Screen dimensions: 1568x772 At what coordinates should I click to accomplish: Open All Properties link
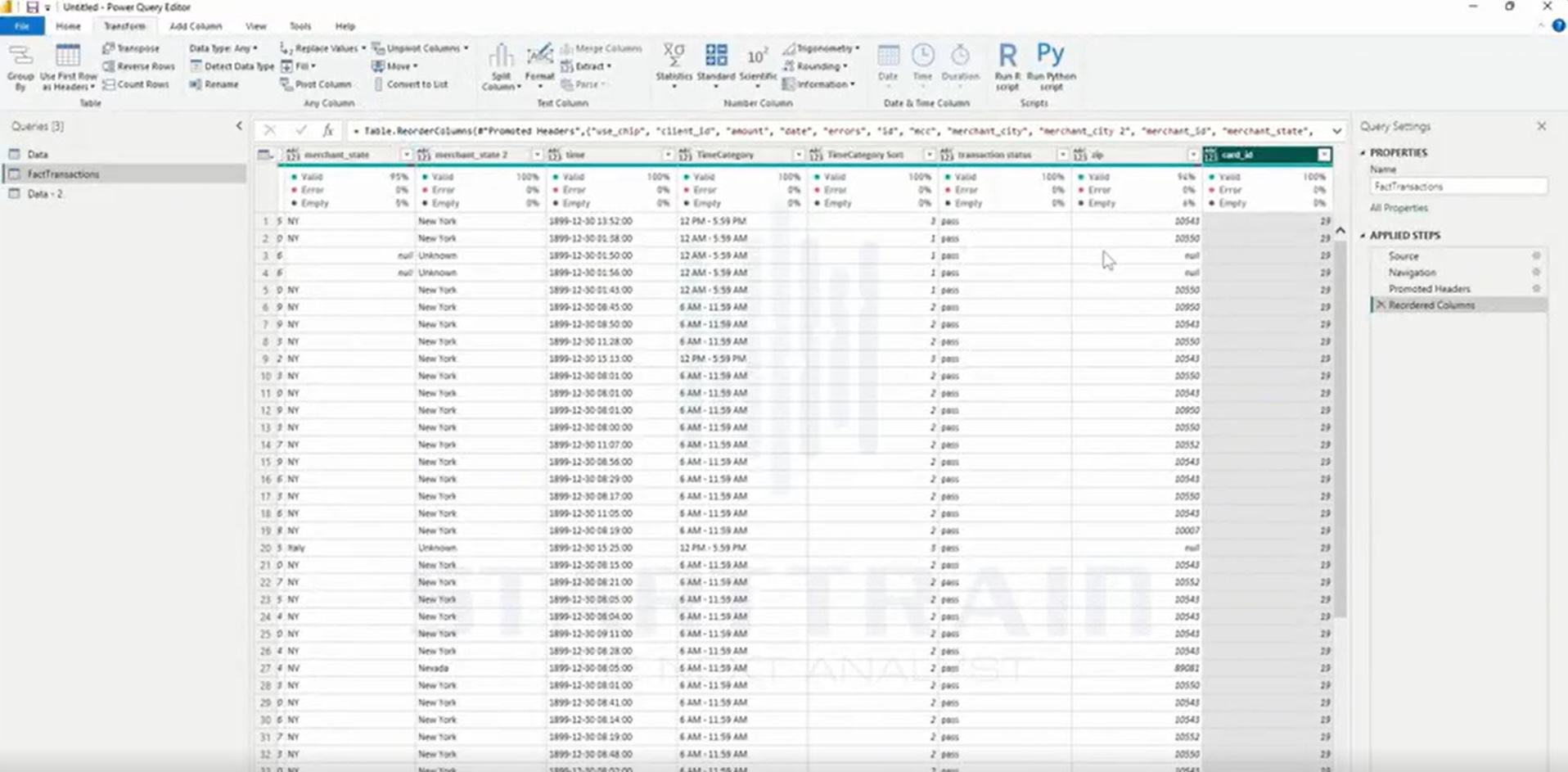click(x=1399, y=208)
